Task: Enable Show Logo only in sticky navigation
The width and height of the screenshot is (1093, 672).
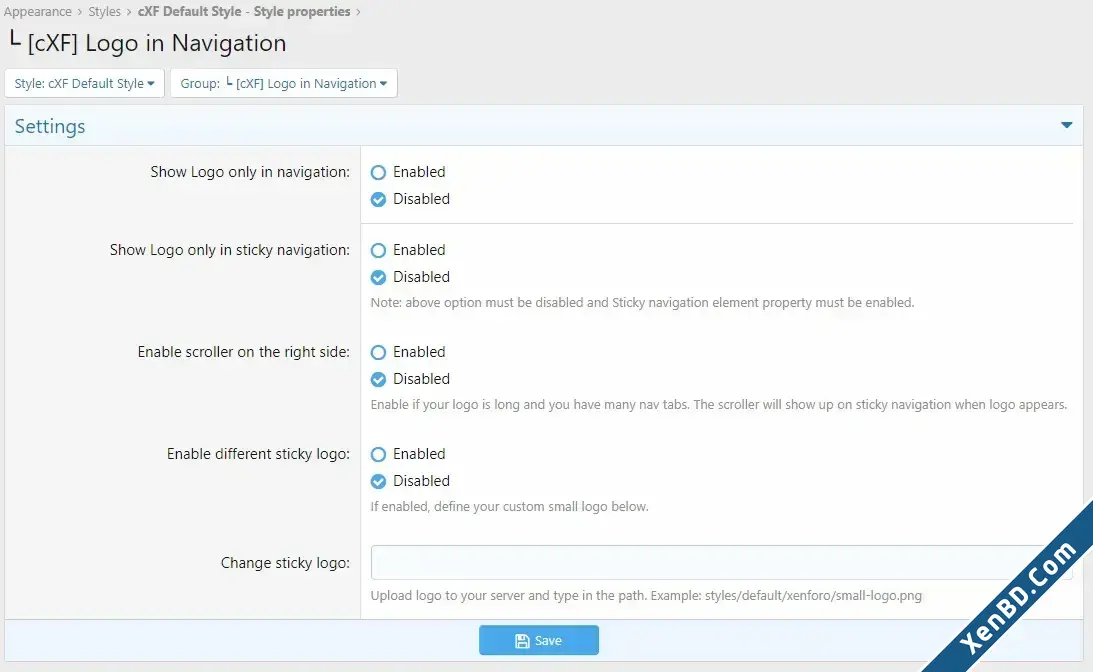Action: click(379, 250)
